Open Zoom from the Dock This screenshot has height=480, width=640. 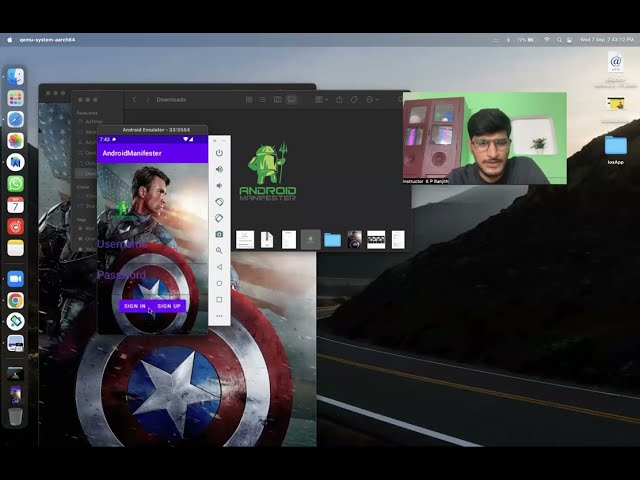(x=16, y=279)
